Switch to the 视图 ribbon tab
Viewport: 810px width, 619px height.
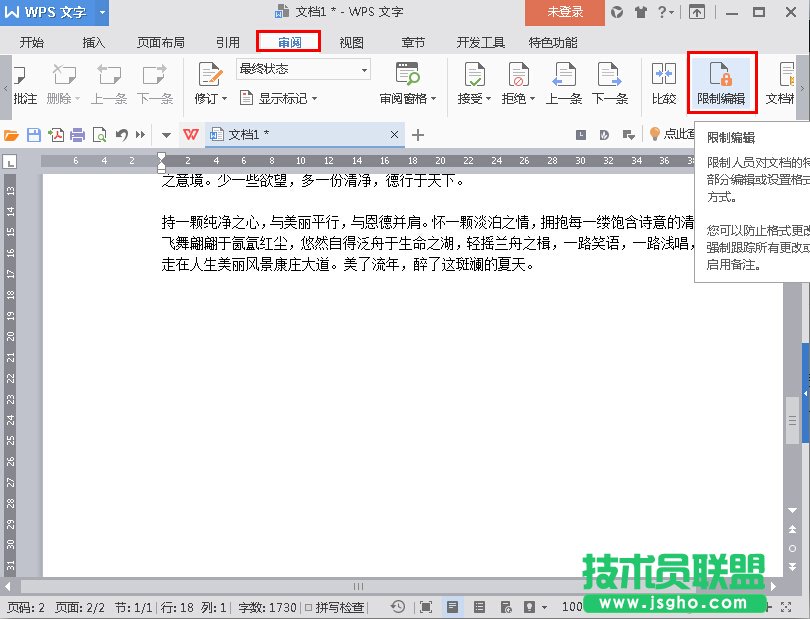tap(353, 42)
